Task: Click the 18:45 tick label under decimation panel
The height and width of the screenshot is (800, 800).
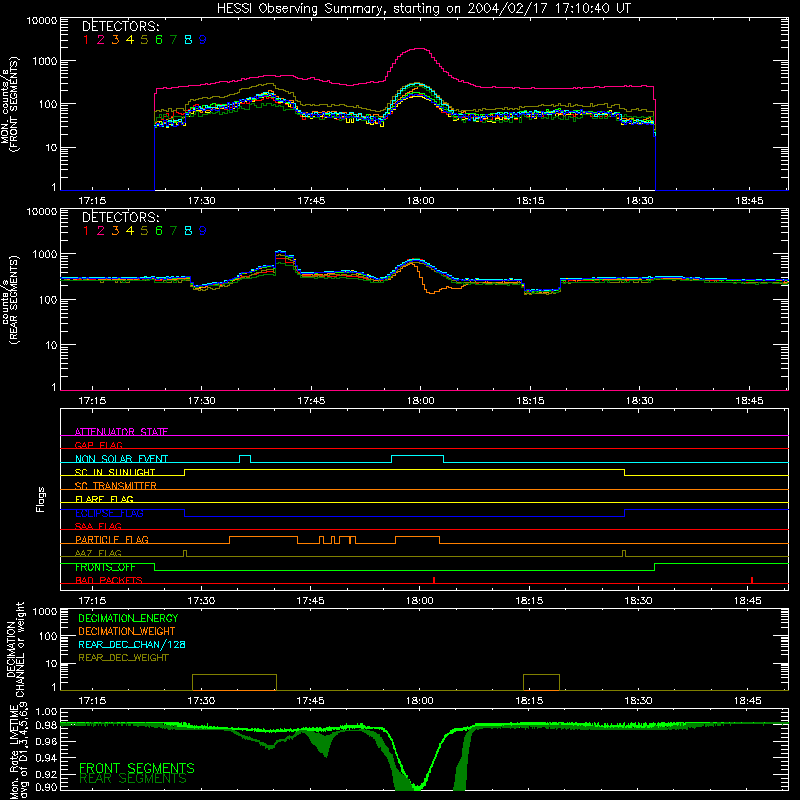Action: pyautogui.click(x=748, y=701)
